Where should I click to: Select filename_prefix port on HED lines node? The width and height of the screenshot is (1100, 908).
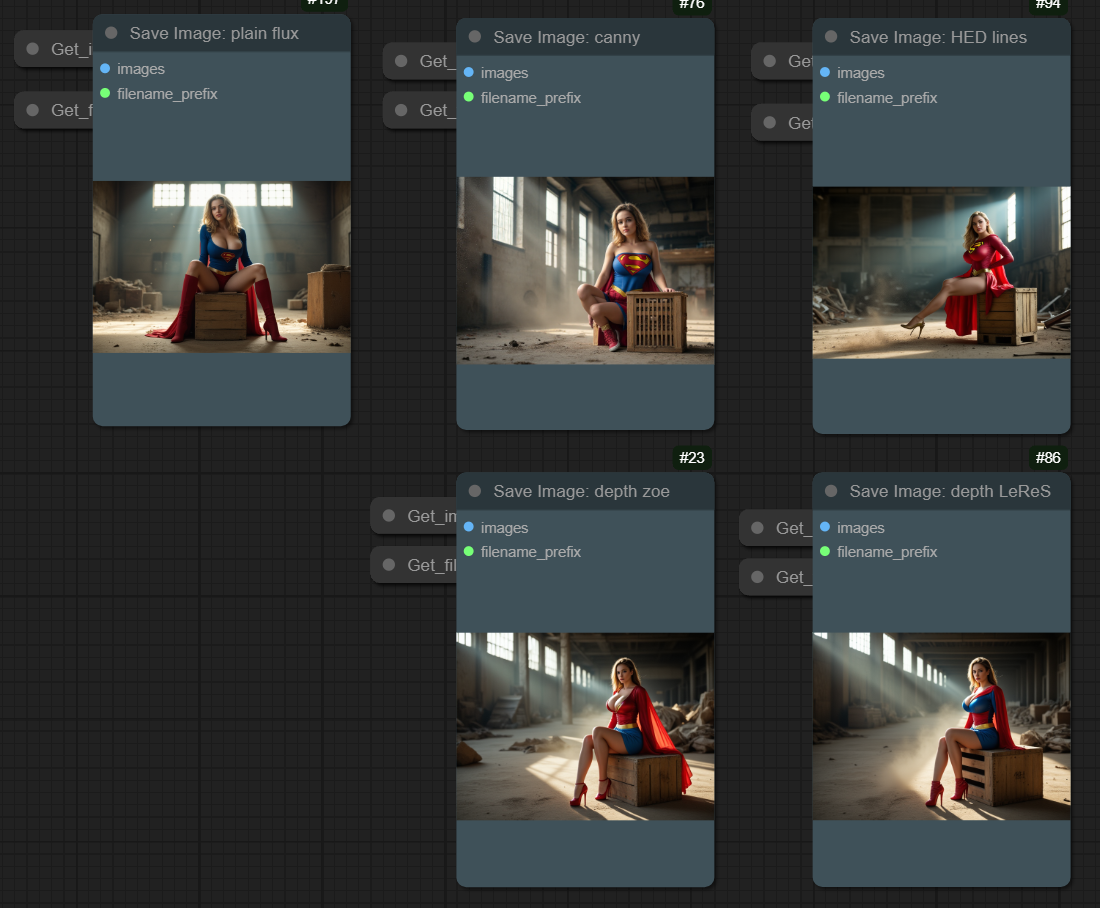coord(825,98)
